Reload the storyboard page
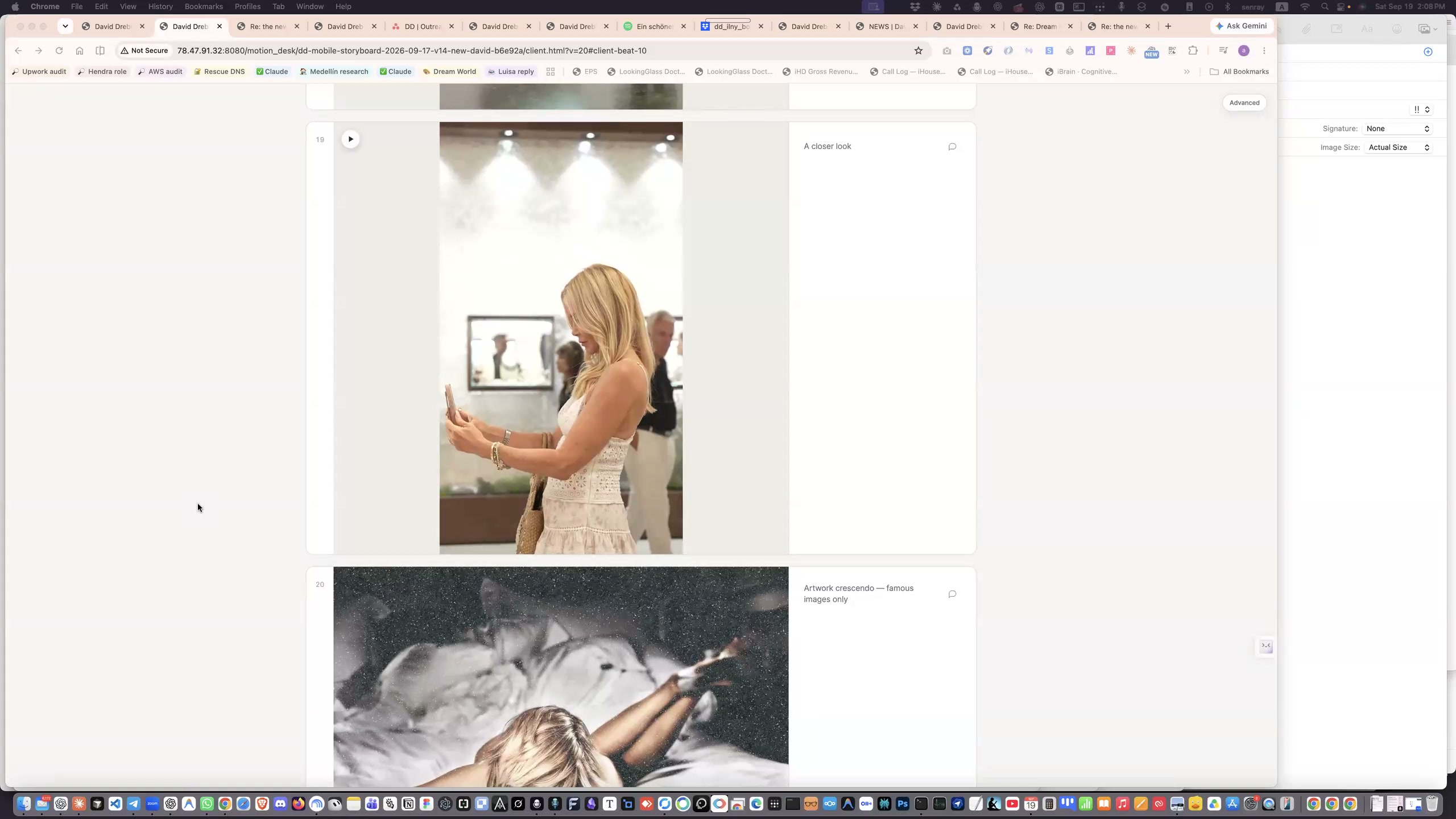Viewport: 1456px width, 819px height. [x=59, y=51]
